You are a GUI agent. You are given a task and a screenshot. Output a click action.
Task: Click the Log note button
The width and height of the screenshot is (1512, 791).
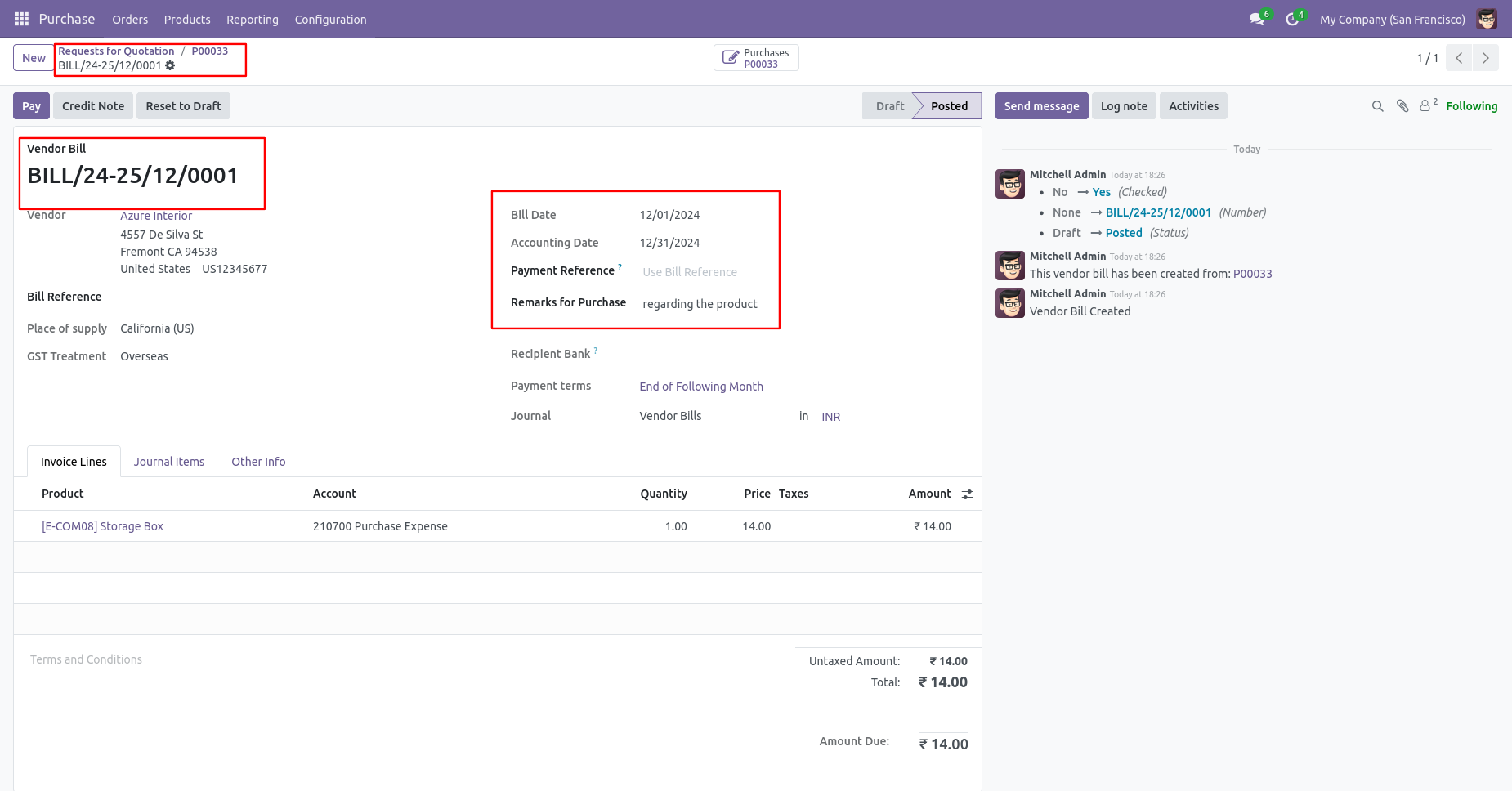[x=1124, y=106]
